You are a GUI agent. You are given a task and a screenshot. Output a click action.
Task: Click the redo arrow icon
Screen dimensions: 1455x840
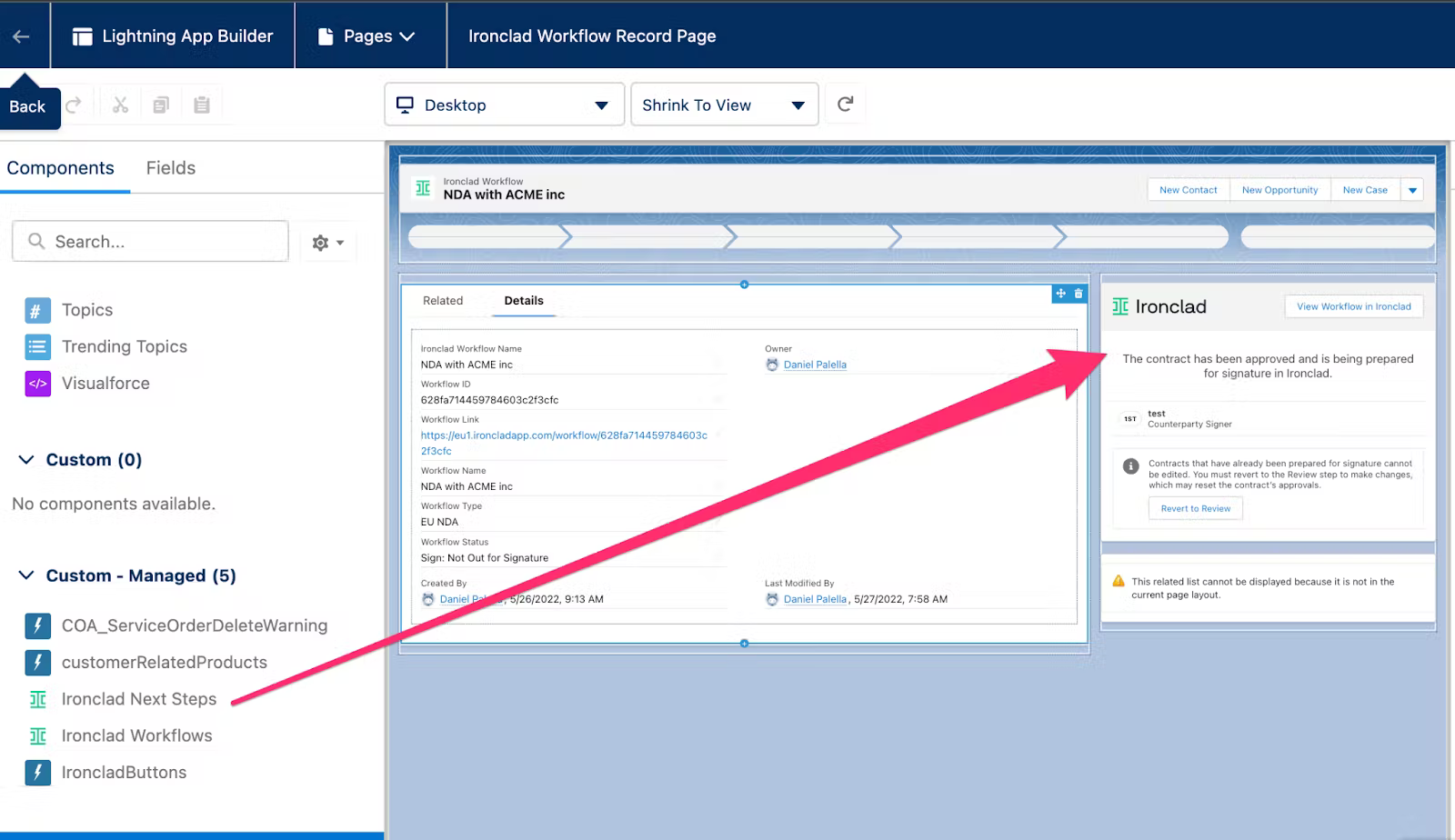(74, 105)
